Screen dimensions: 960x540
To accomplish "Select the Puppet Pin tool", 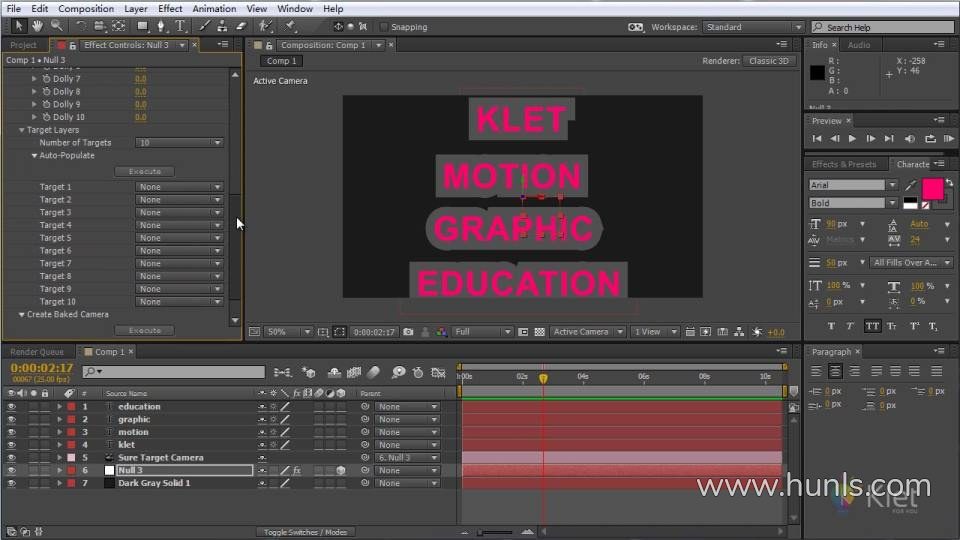I will coord(291,26).
